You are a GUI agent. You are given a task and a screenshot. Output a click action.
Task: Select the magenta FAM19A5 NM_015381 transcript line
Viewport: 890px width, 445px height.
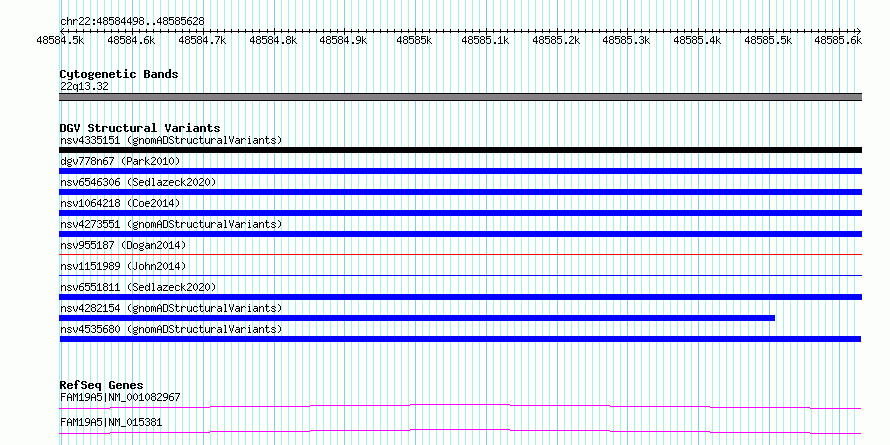click(x=461, y=431)
